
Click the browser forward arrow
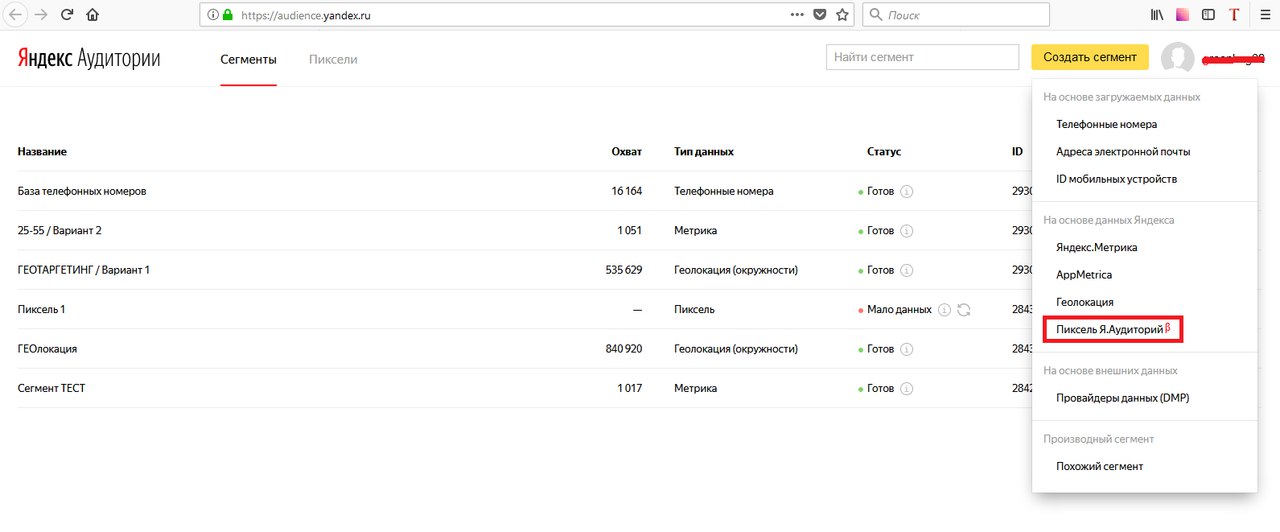point(41,15)
